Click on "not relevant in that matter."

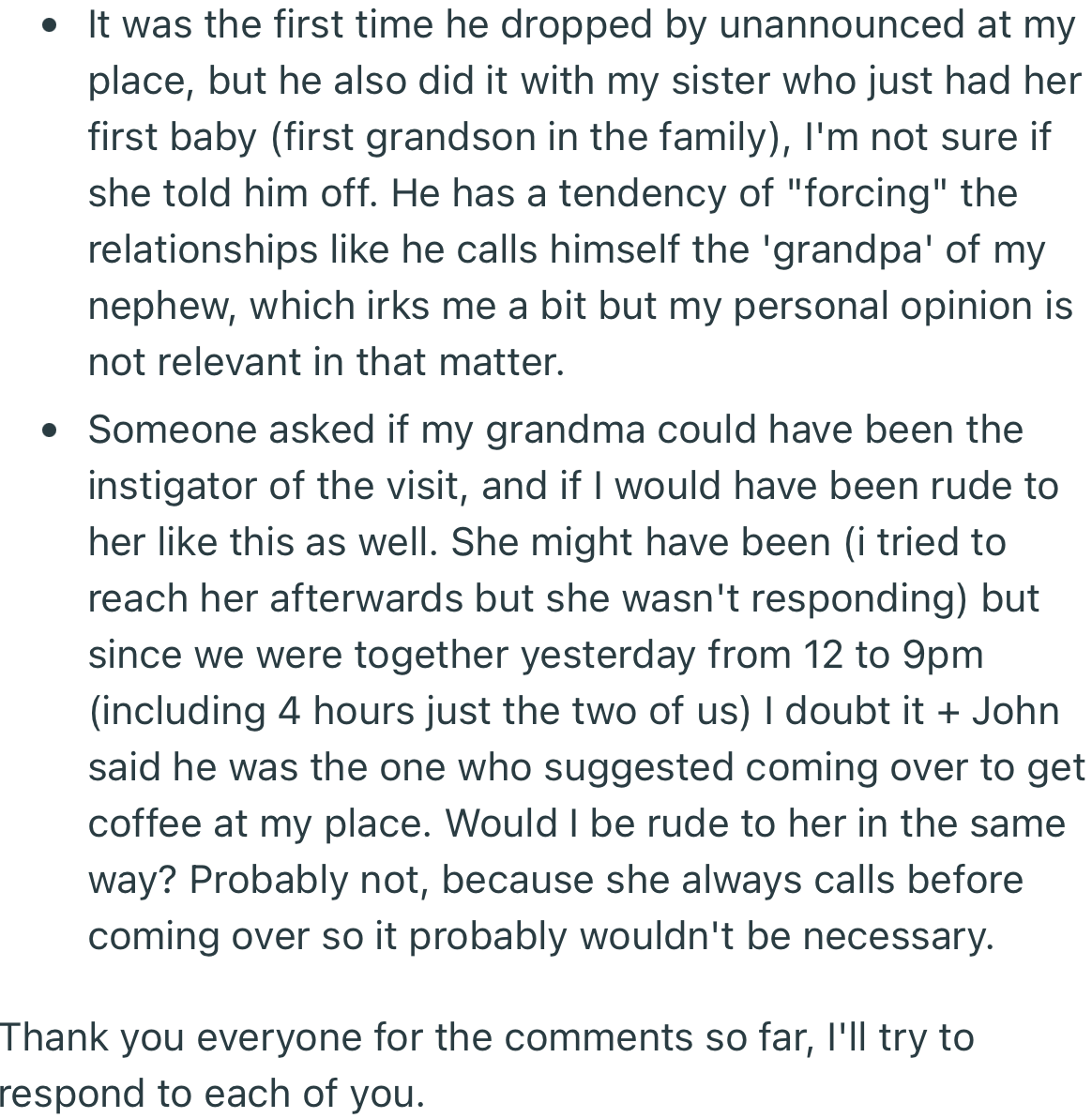[x=326, y=361]
